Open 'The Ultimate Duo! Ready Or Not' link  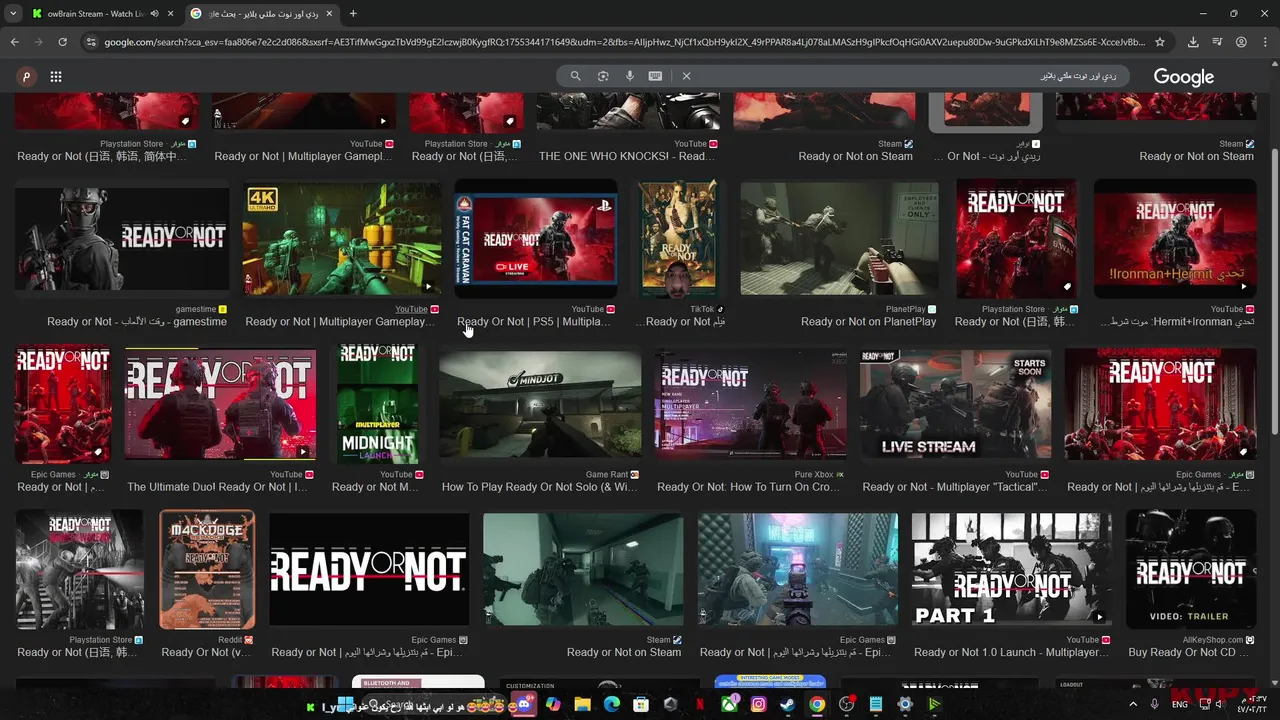pos(218,487)
